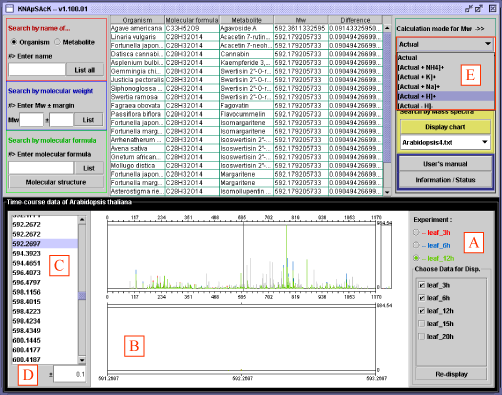Open the User's manual button
Viewport: 502px width, 395px height.
pos(445,164)
